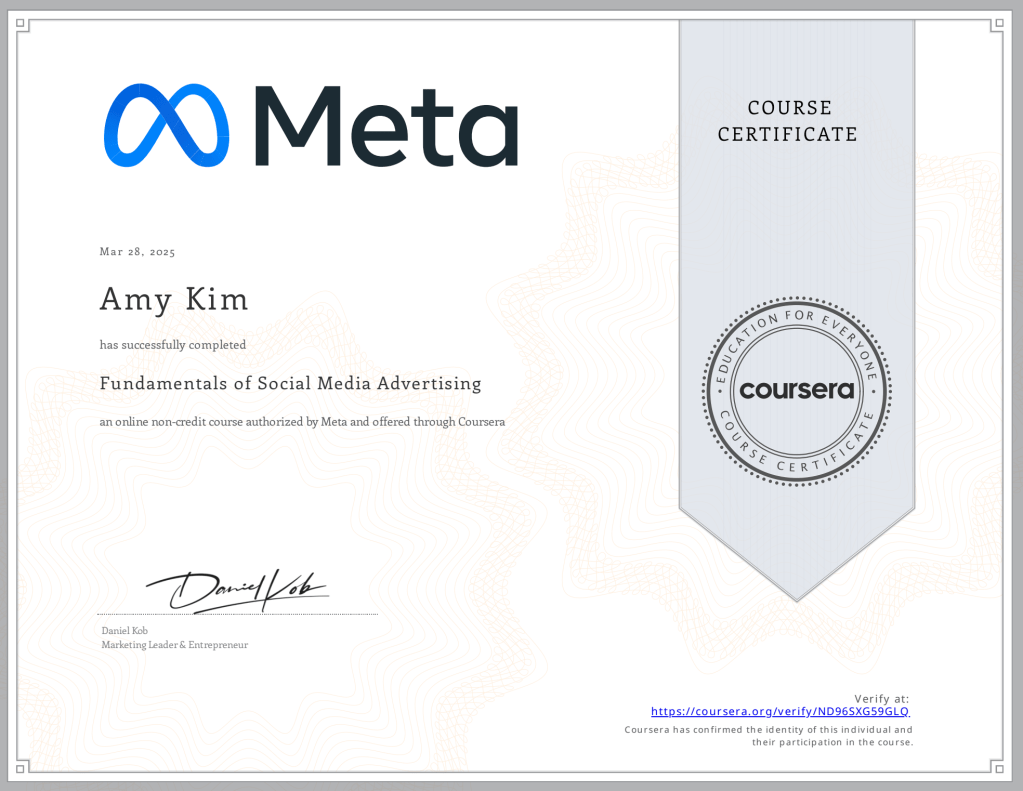Click the Daniel Kob handwritten signature
This screenshot has height=791, width=1023.
(236, 590)
